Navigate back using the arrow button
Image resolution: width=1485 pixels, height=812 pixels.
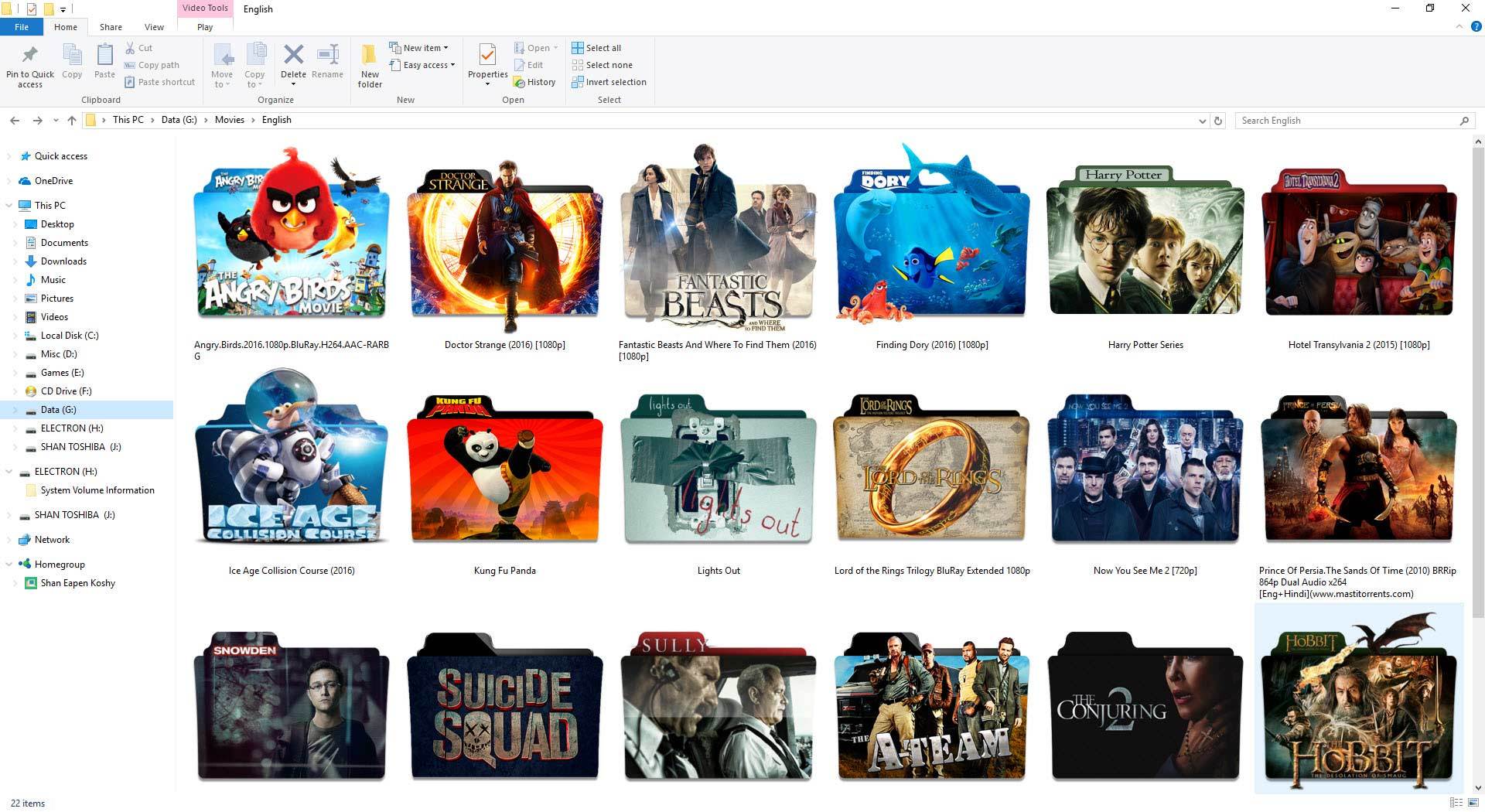coord(15,120)
